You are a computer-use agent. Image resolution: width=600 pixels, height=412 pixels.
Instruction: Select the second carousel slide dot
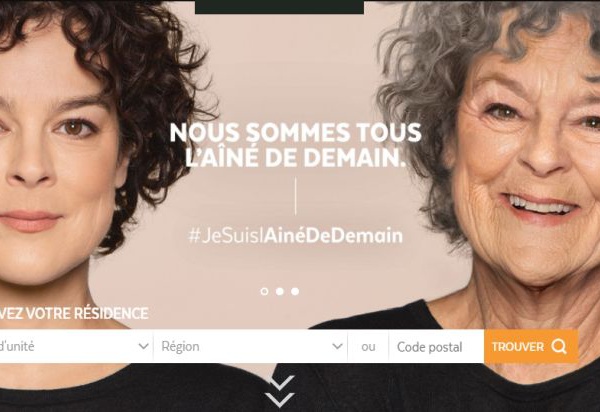click(x=280, y=291)
